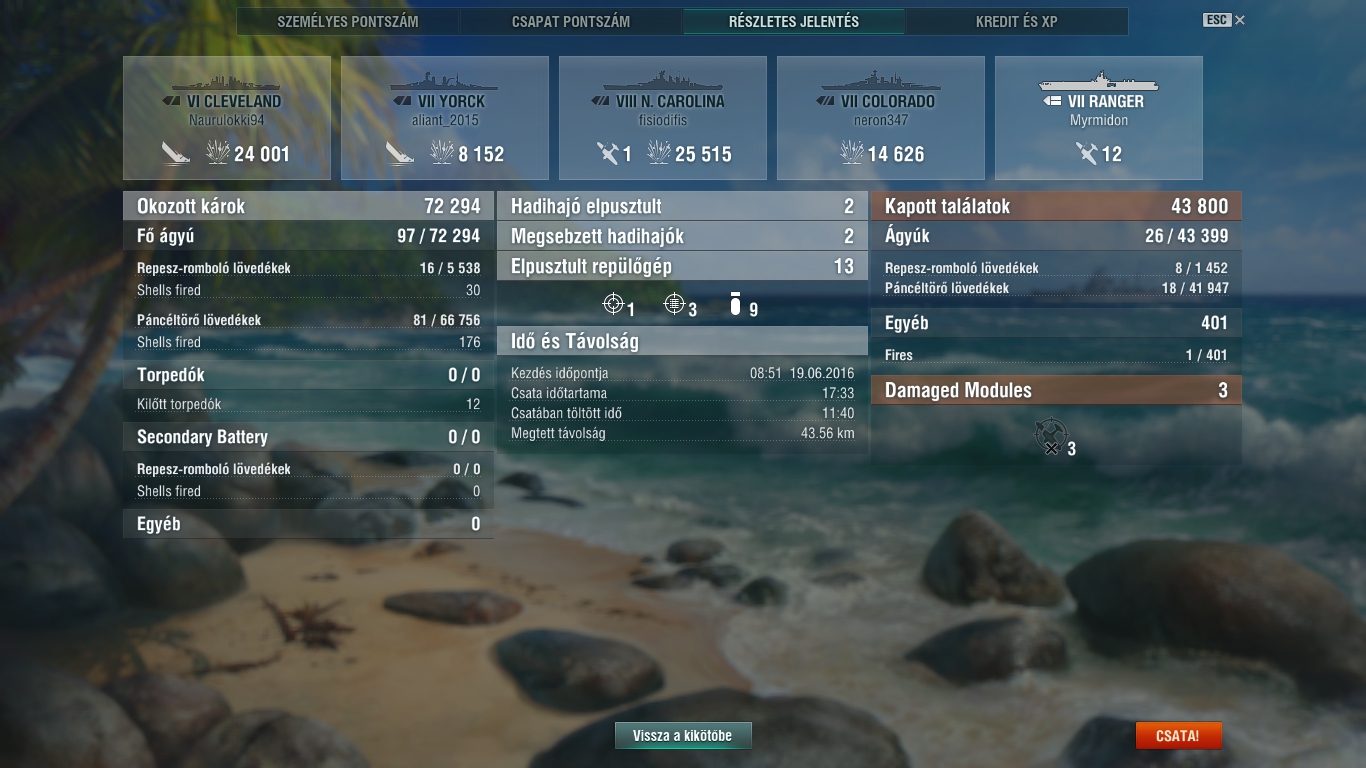Screen dimensions: 1366x768
Task: Open the Személyes Pontszám tab
Action: click(348, 21)
